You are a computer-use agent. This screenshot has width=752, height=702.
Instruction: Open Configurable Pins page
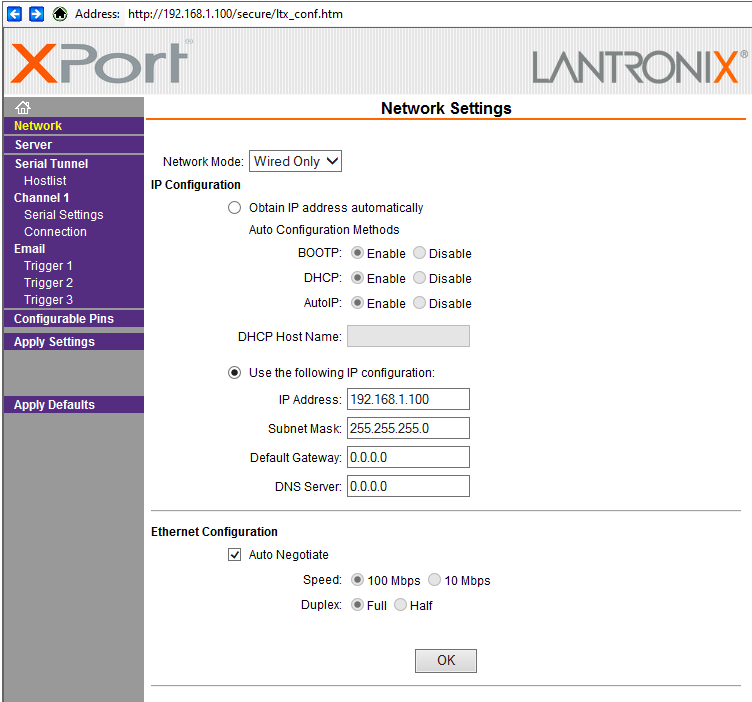click(64, 319)
